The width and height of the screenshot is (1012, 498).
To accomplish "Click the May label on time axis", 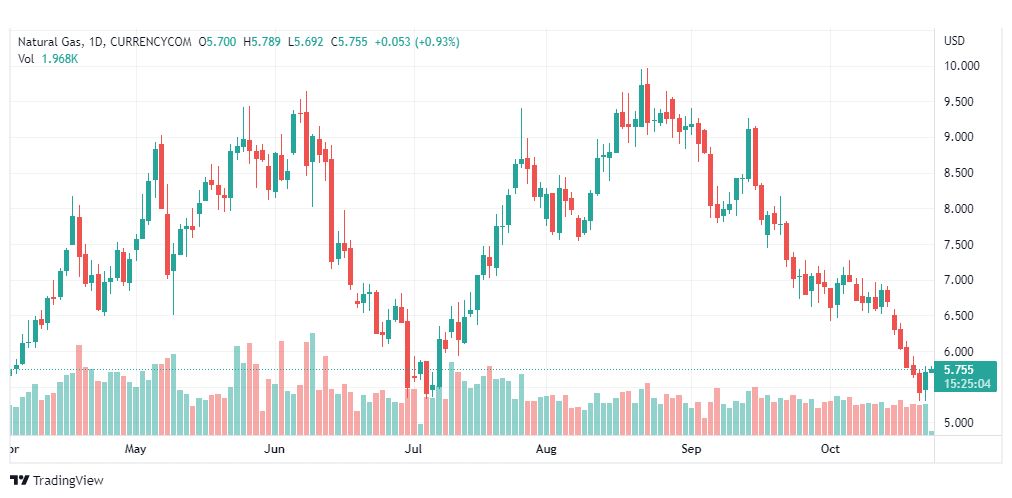I will [137, 450].
